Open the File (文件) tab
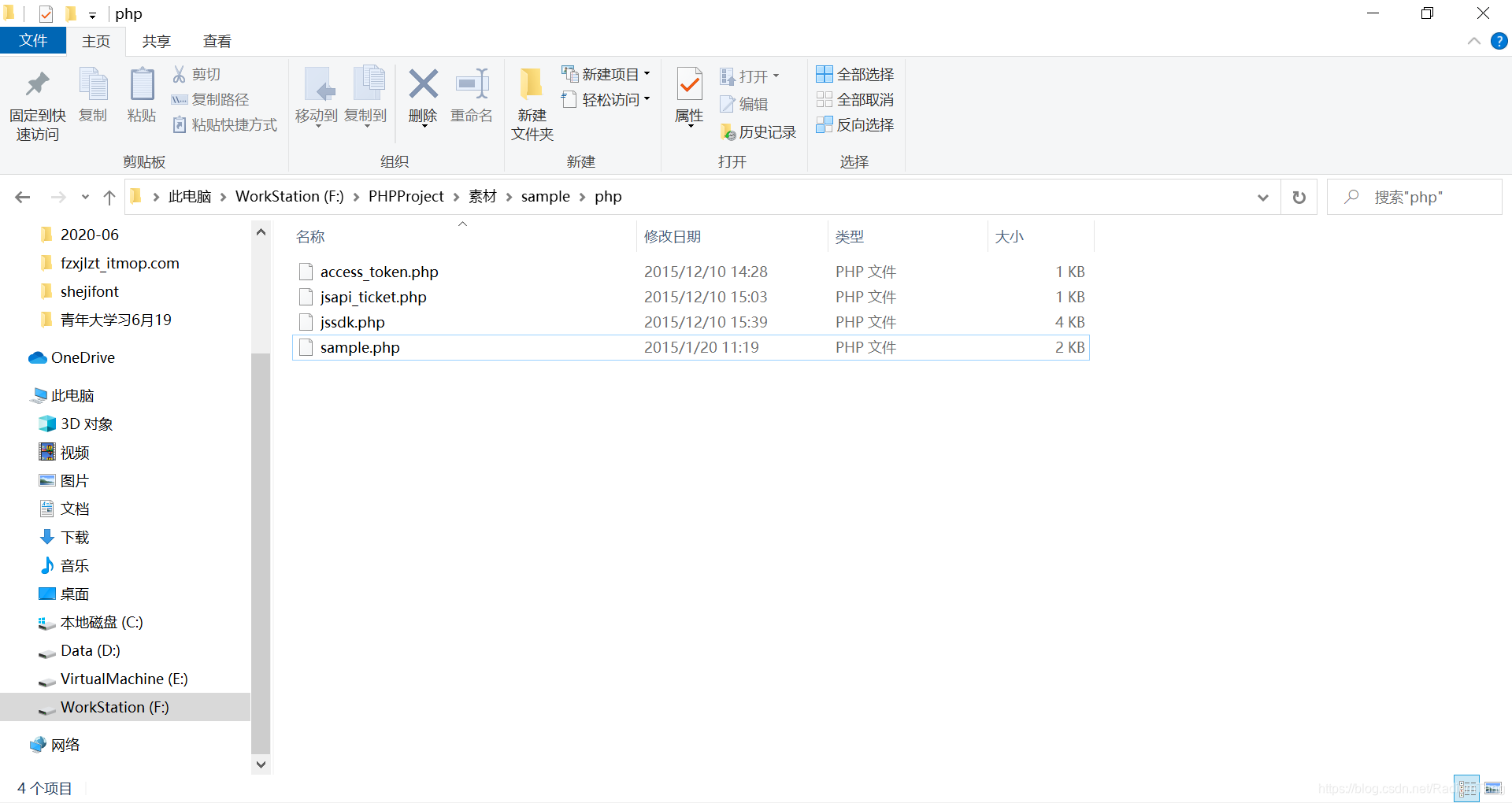Viewport: 1512px width, 803px height. pyautogui.click(x=33, y=41)
